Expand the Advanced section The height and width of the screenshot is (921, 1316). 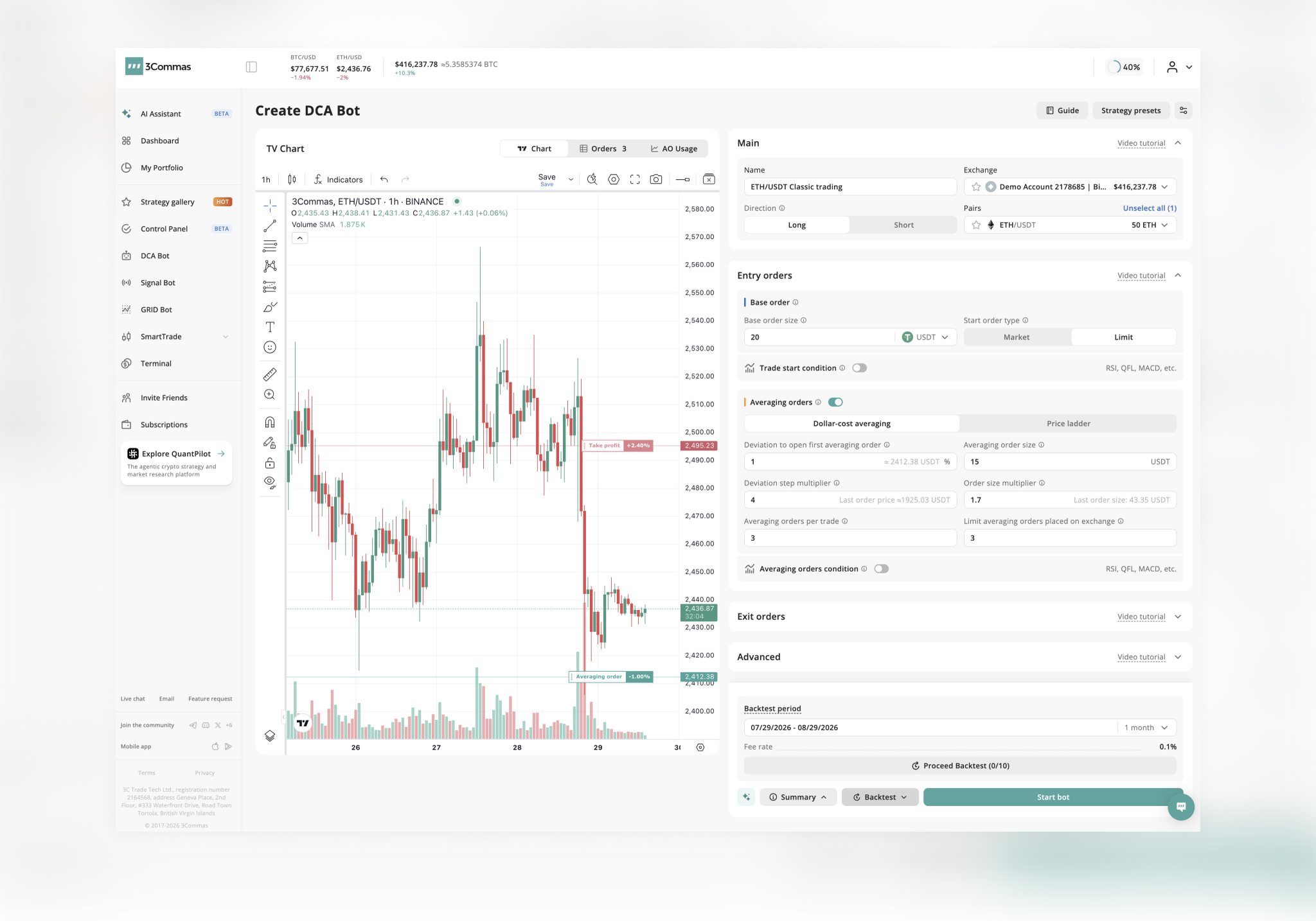1178,657
